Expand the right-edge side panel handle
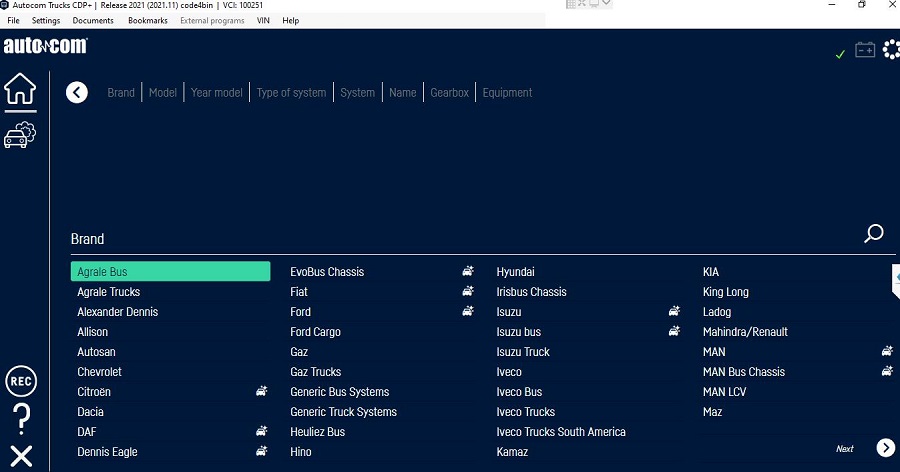The image size is (900, 472). click(x=895, y=280)
